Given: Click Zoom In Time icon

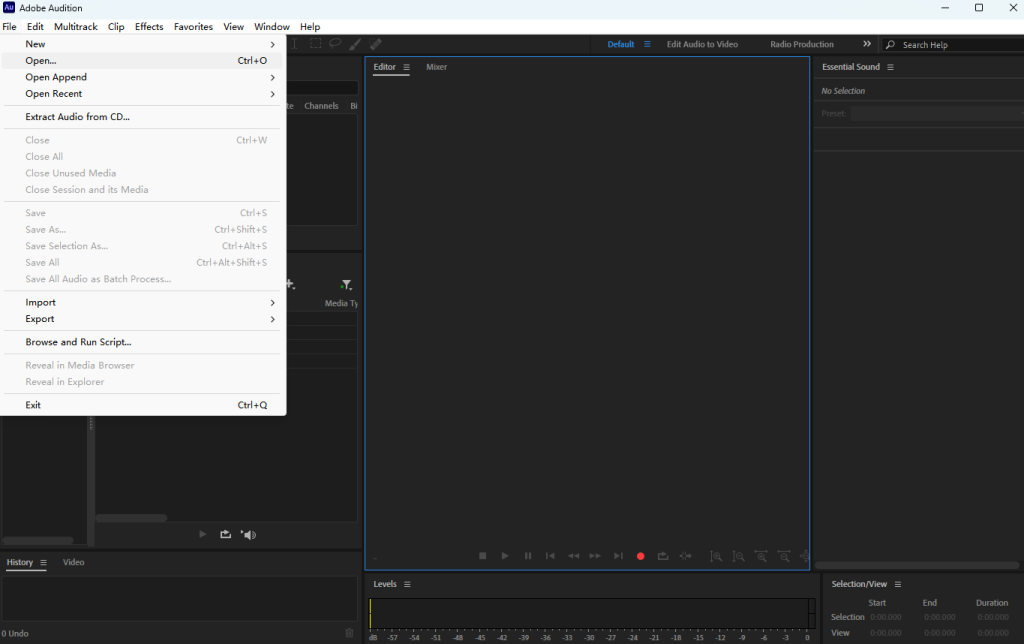Looking at the screenshot, I should click(761, 556).
